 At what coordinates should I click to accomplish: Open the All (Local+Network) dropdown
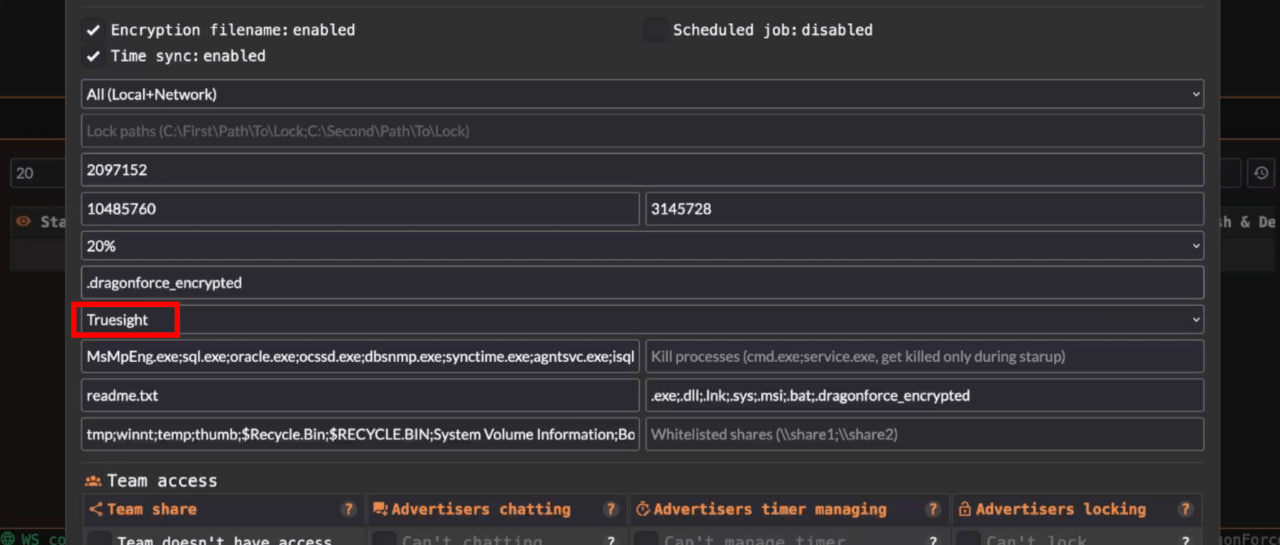642,94
